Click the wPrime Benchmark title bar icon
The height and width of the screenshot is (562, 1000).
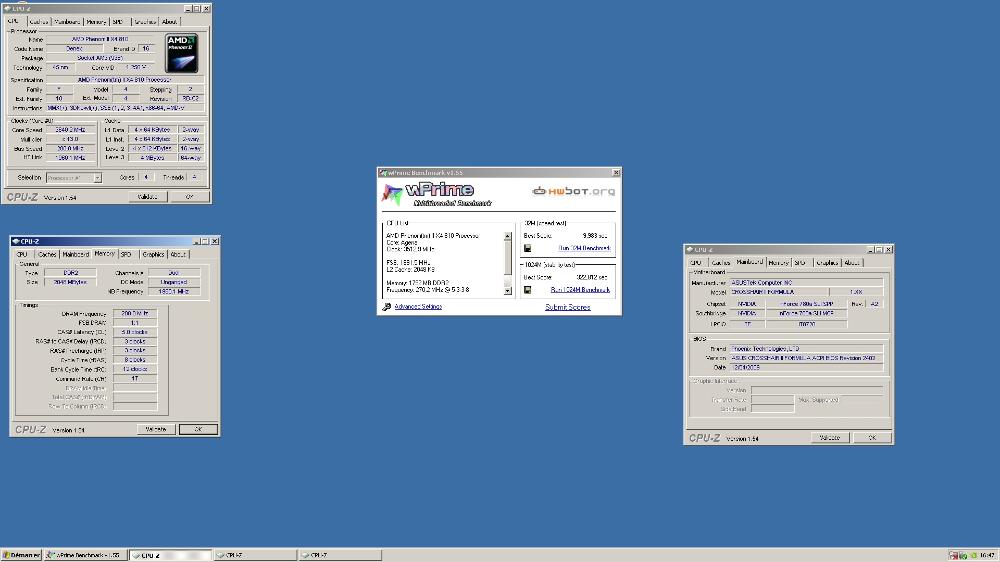click(383, 173)
